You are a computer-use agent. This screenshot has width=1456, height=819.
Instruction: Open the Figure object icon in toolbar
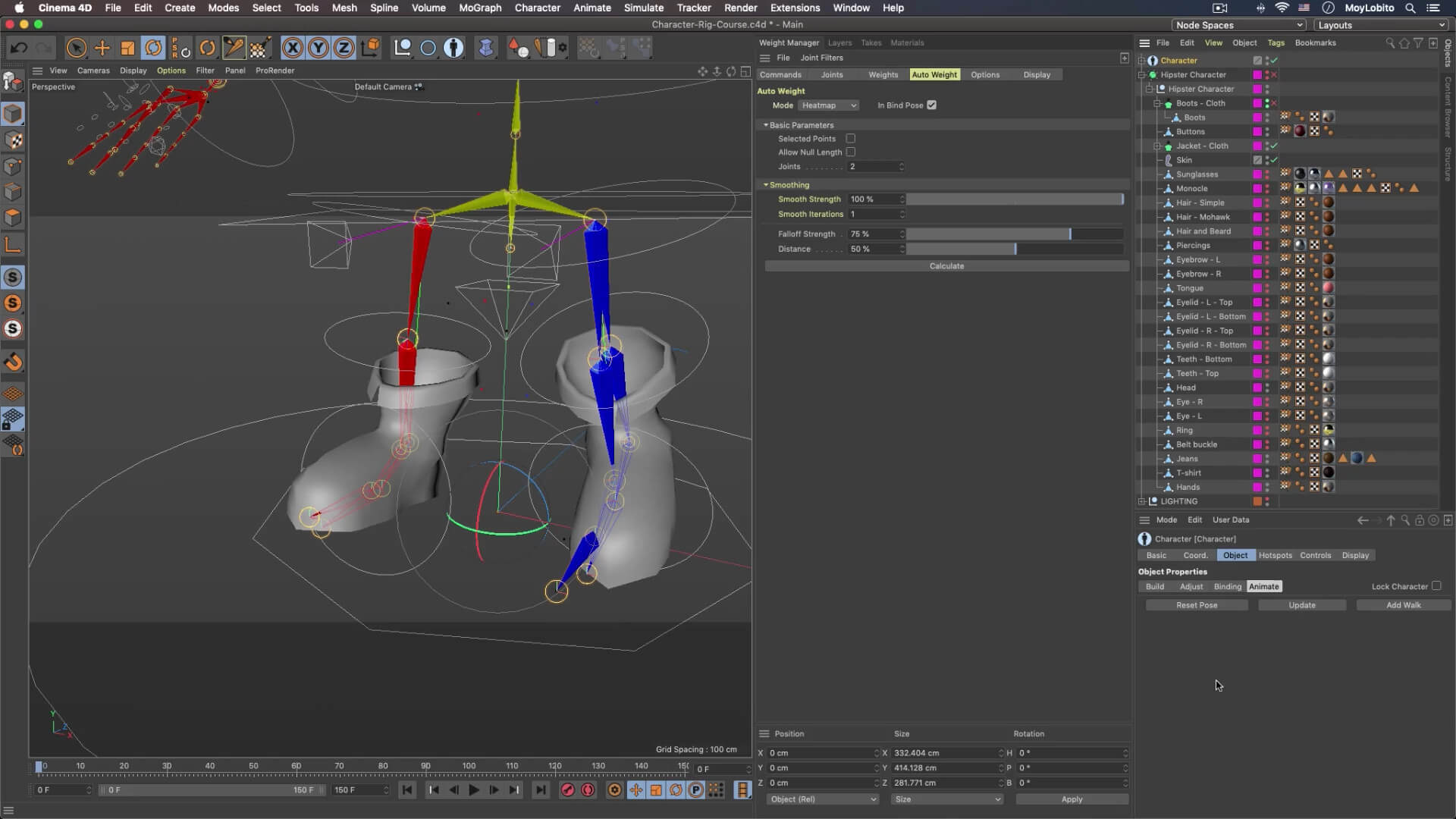point(453,47)
